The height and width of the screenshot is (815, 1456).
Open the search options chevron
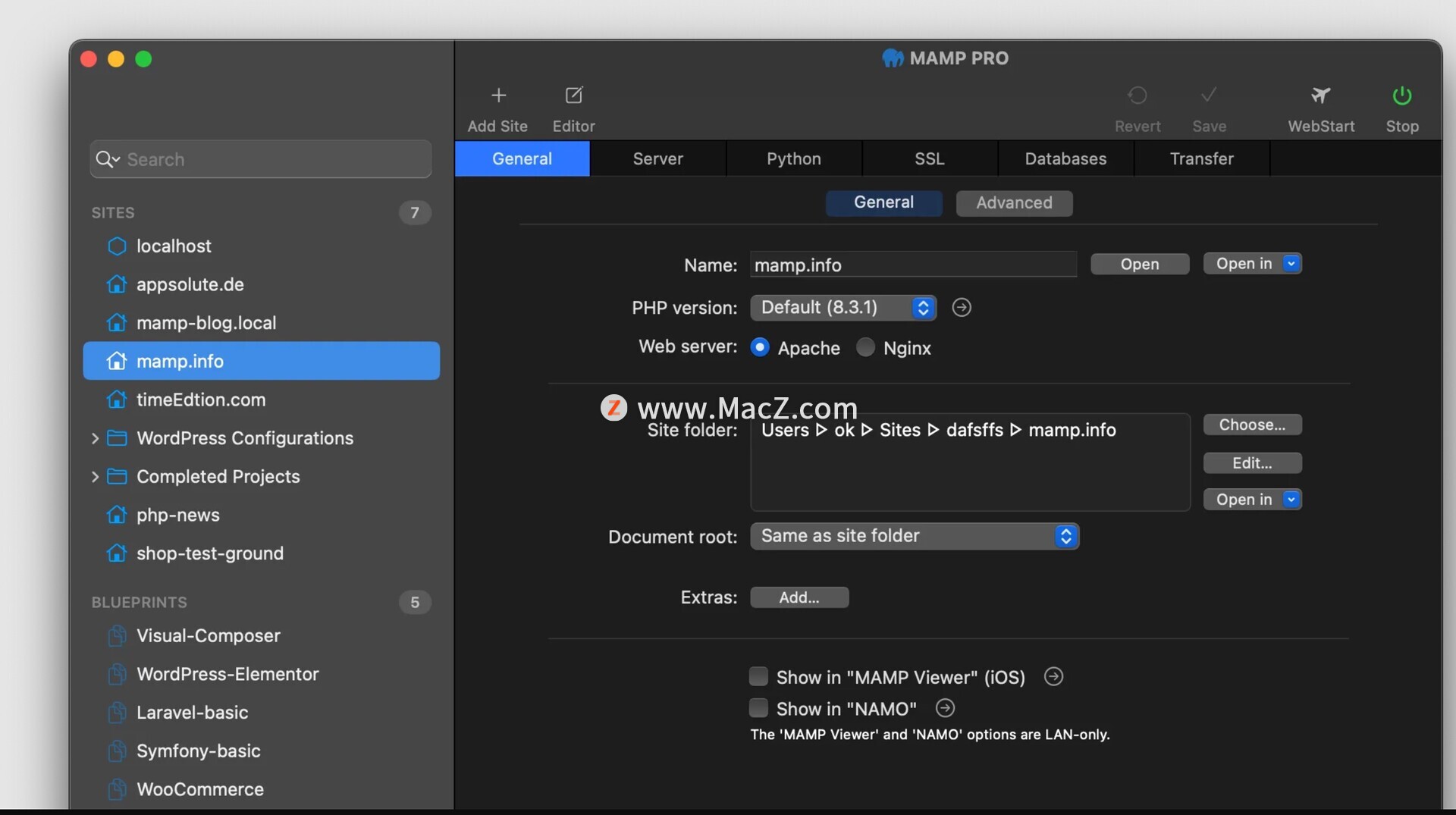pos(116,160)
